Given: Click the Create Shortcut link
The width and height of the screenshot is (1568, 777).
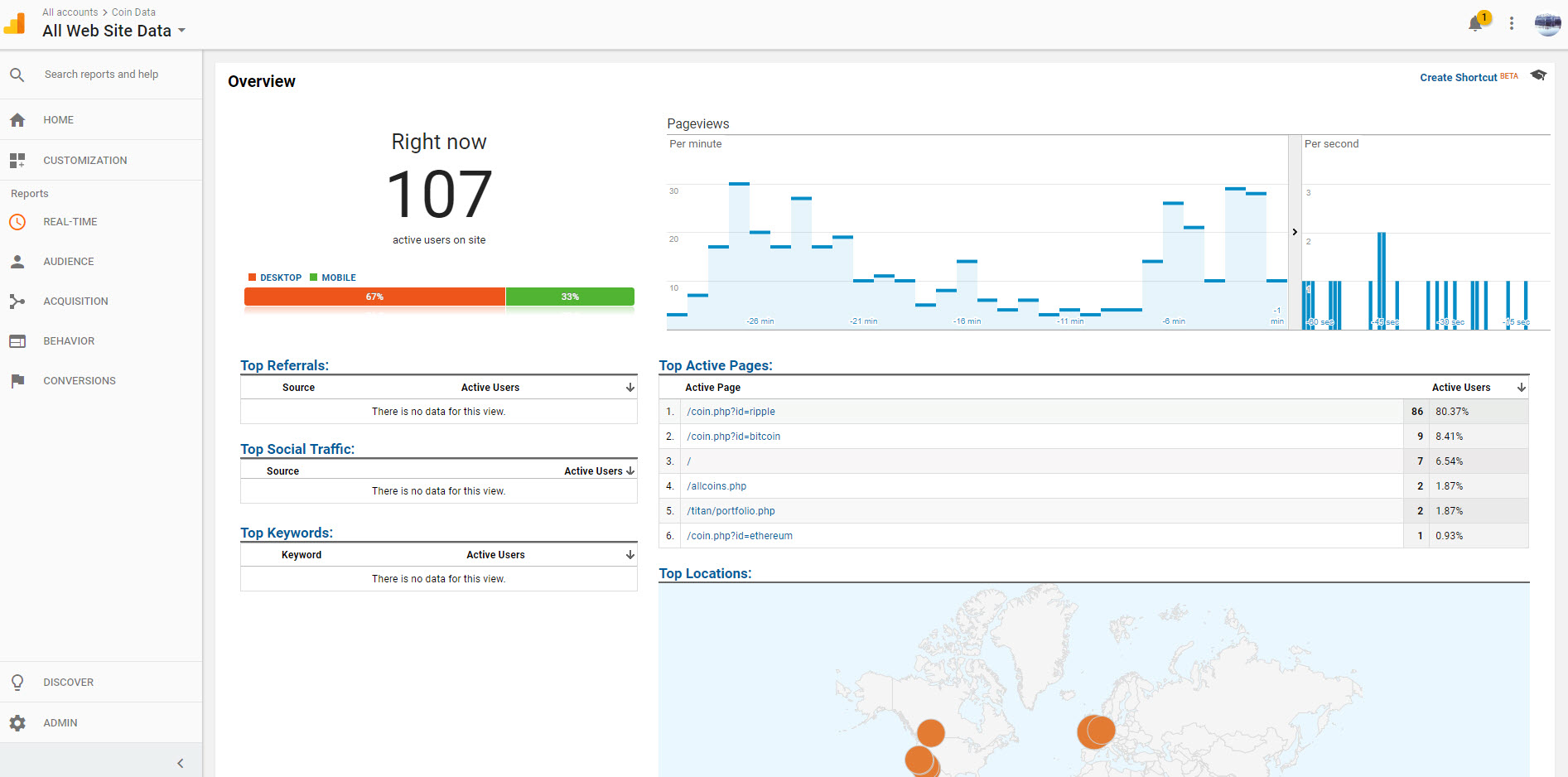Looking at the screenshot, I should pos(1458,77).
